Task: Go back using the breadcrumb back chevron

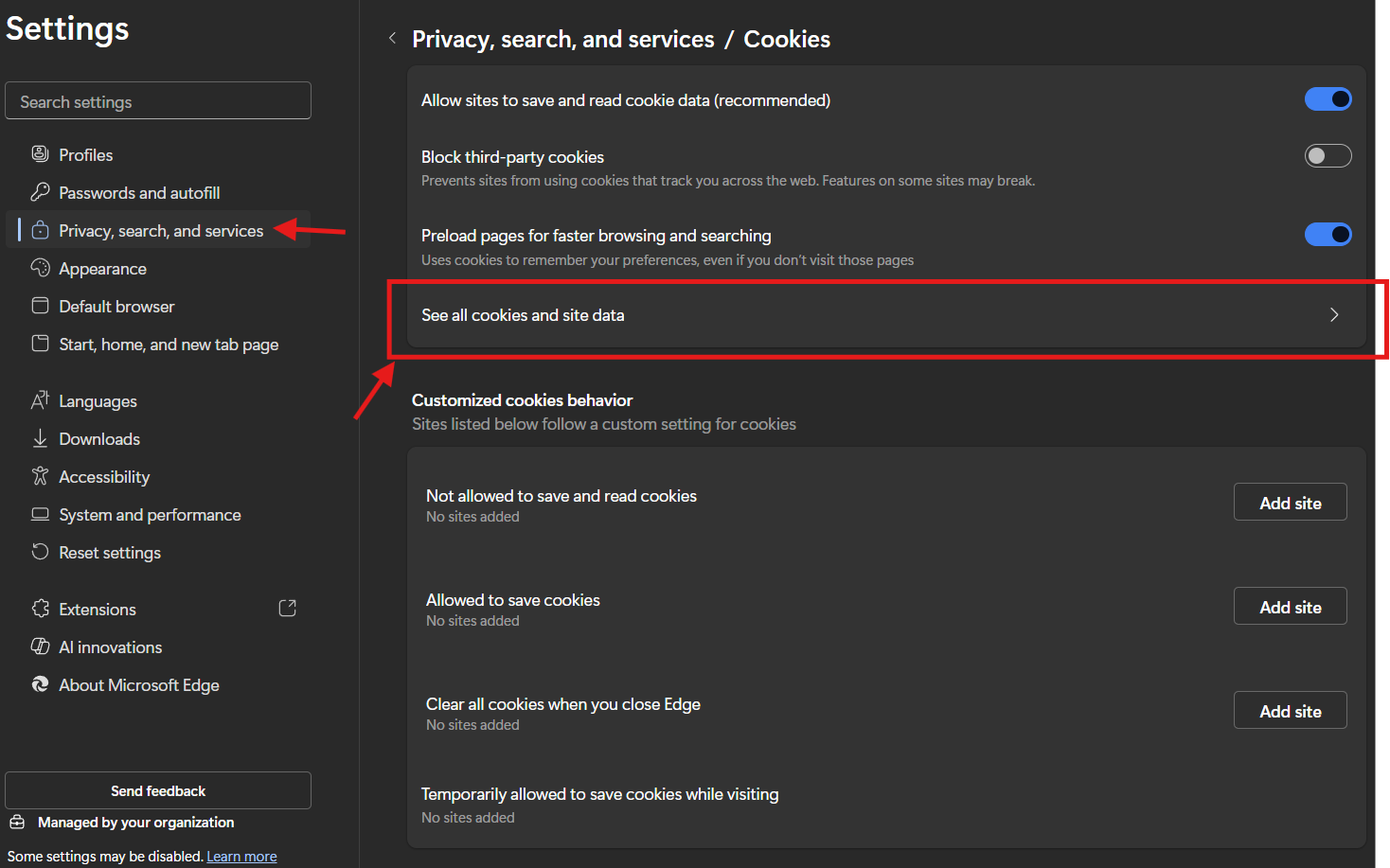Action: coord(392,39)
